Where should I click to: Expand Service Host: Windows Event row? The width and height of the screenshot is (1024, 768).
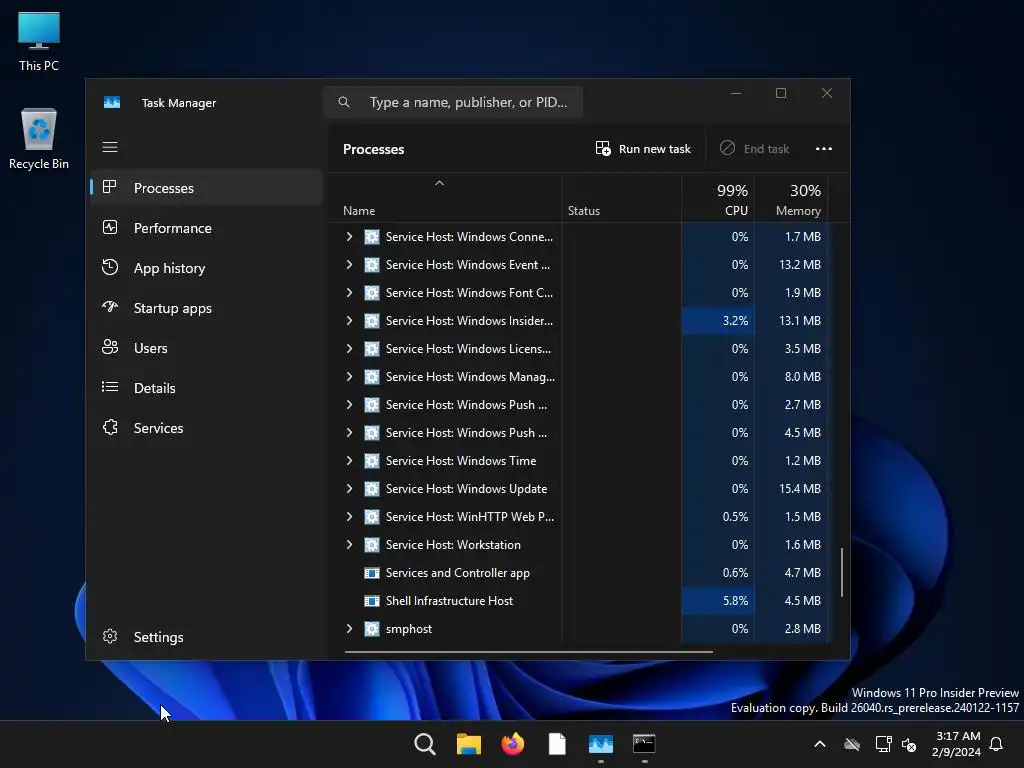(349, 264)
